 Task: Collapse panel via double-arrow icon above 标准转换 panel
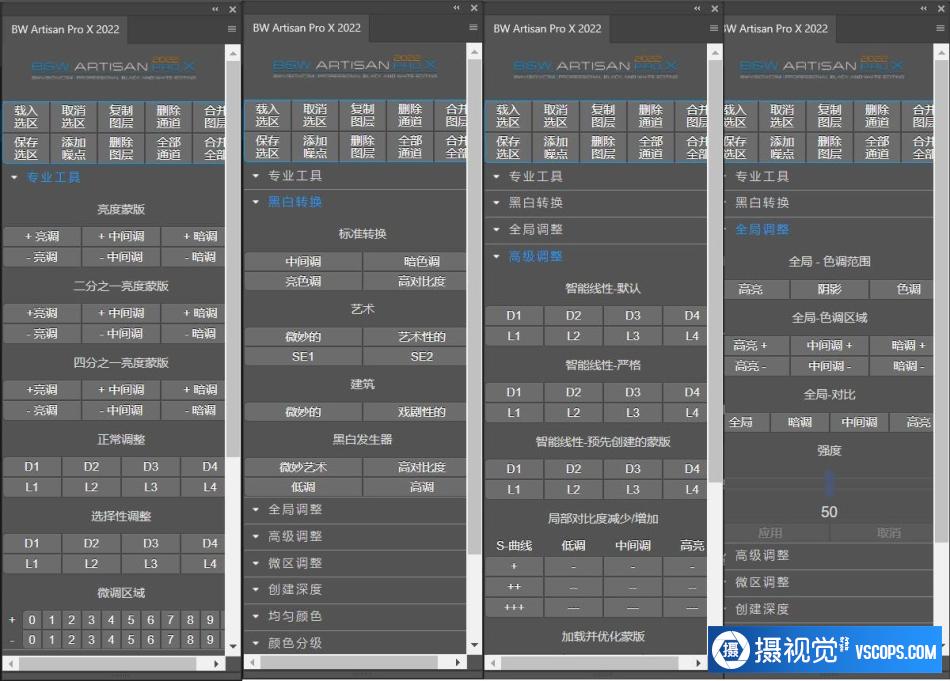point(456,8)
